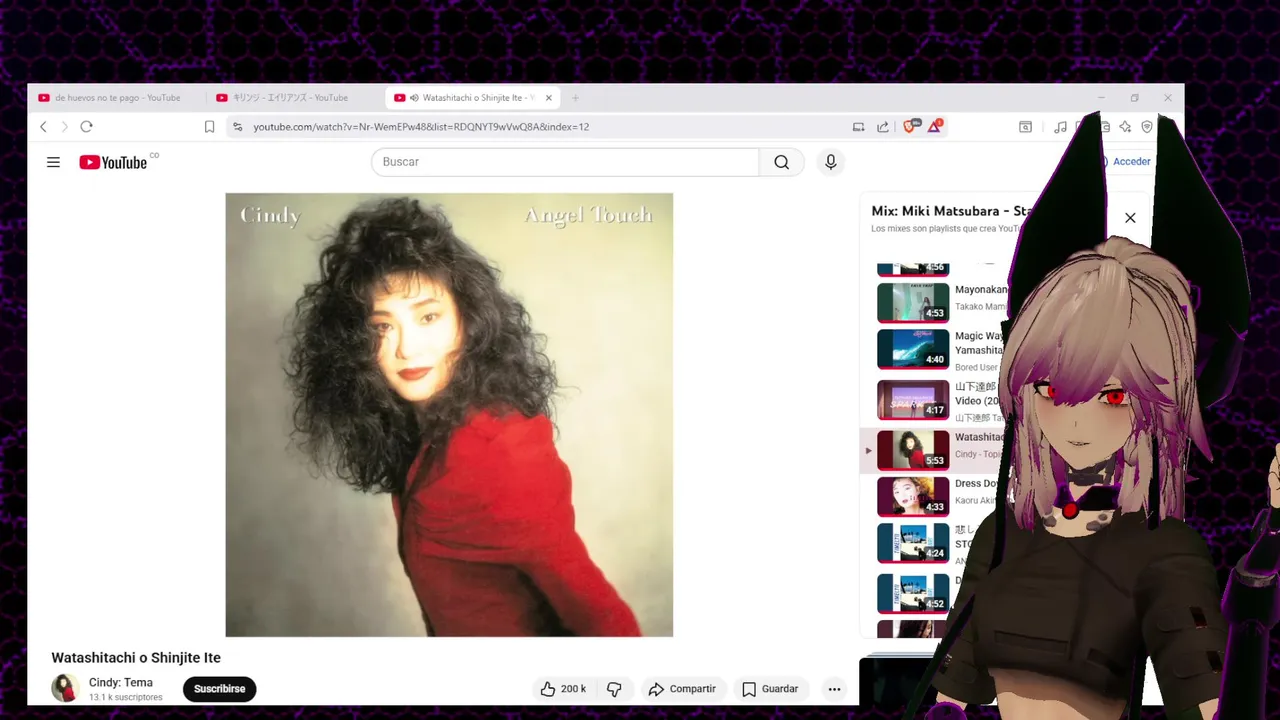Viewport: 1280px width, 720px height.
Task: Subscribe with Suscribirse button
Action: (x=219, y=689)
